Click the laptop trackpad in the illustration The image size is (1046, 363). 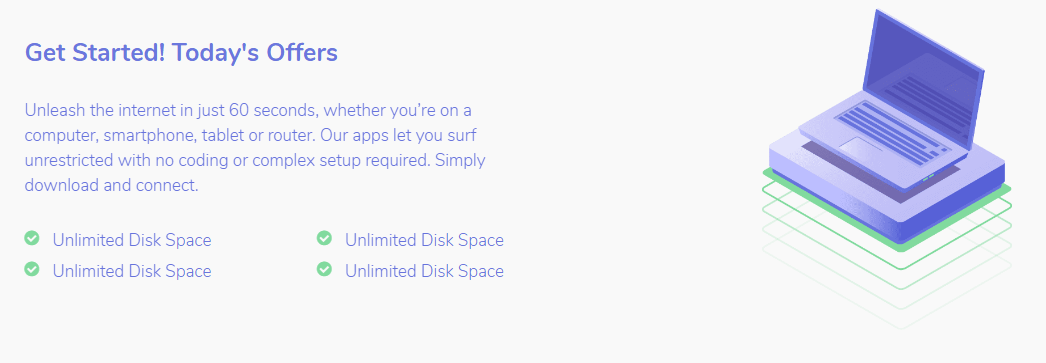pyautogui.click(x=861, y=147)
